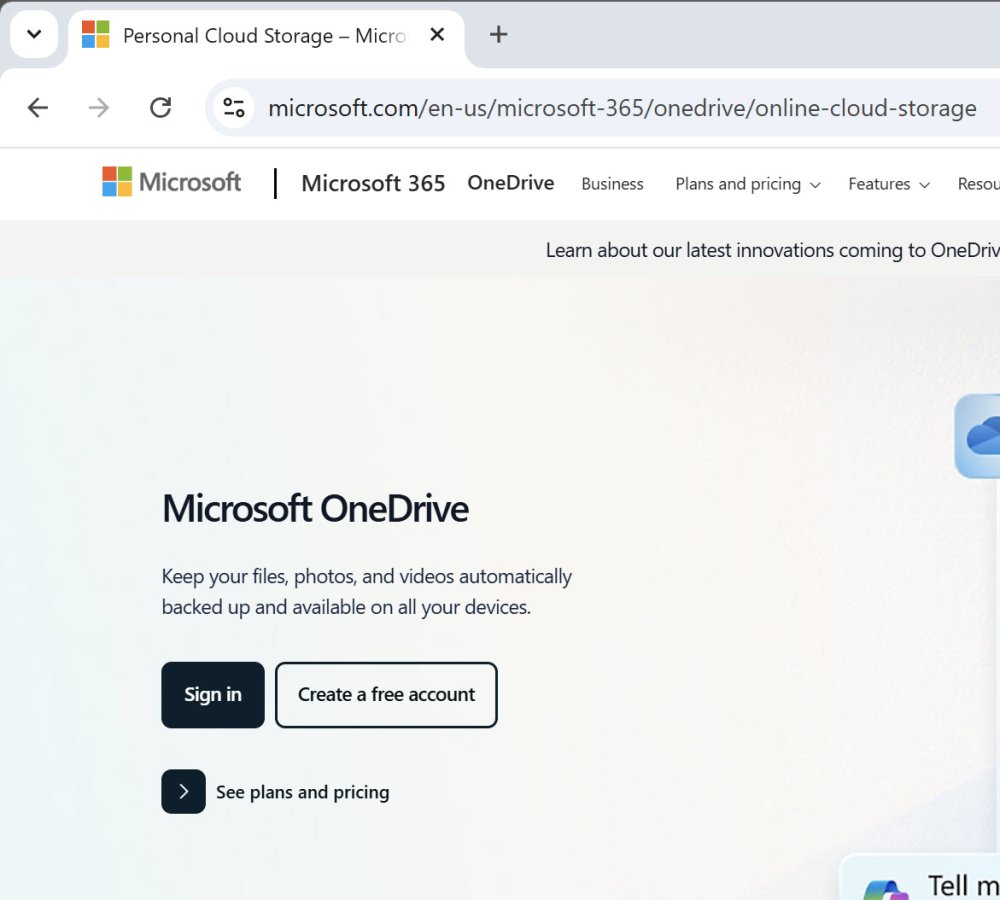
Task: Open the See plans and pricing link
Action: (x=302, y=792)
